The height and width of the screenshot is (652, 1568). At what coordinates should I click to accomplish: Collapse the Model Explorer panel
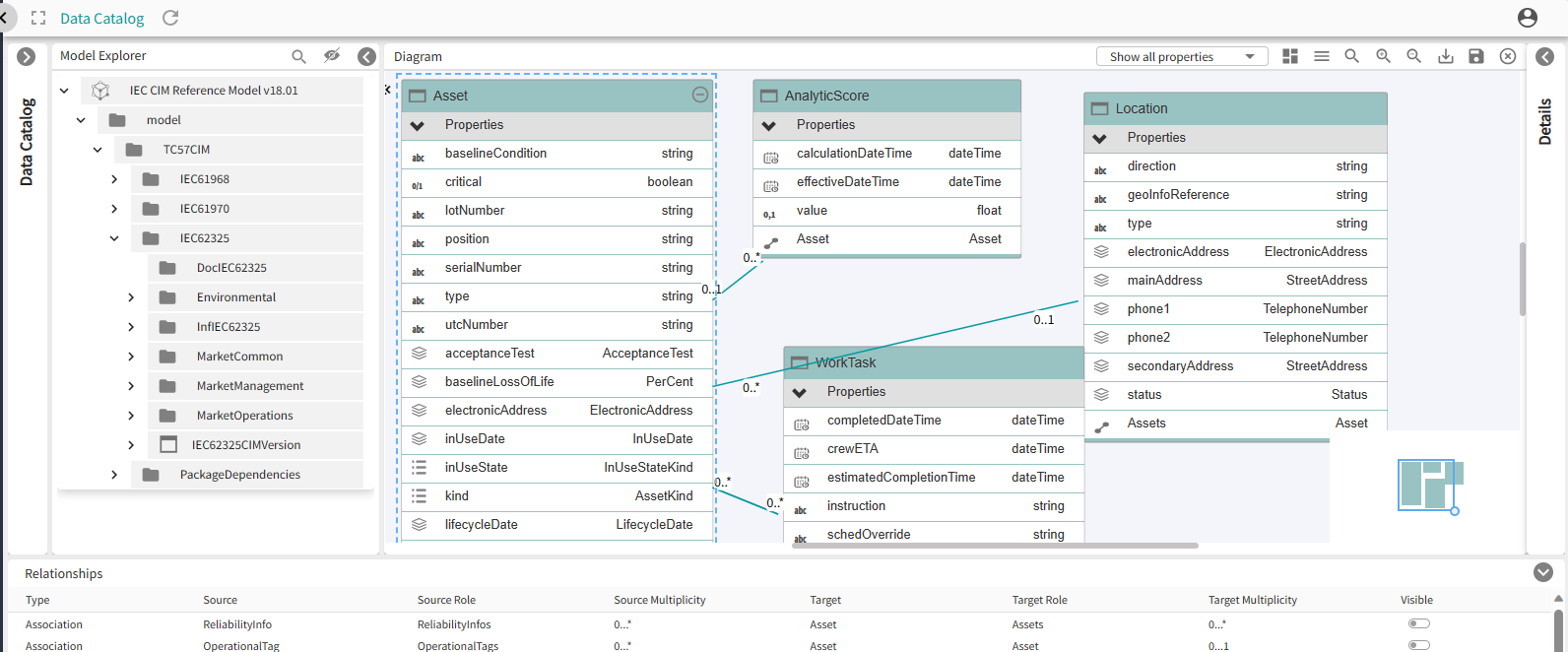[x=366, y=57]
